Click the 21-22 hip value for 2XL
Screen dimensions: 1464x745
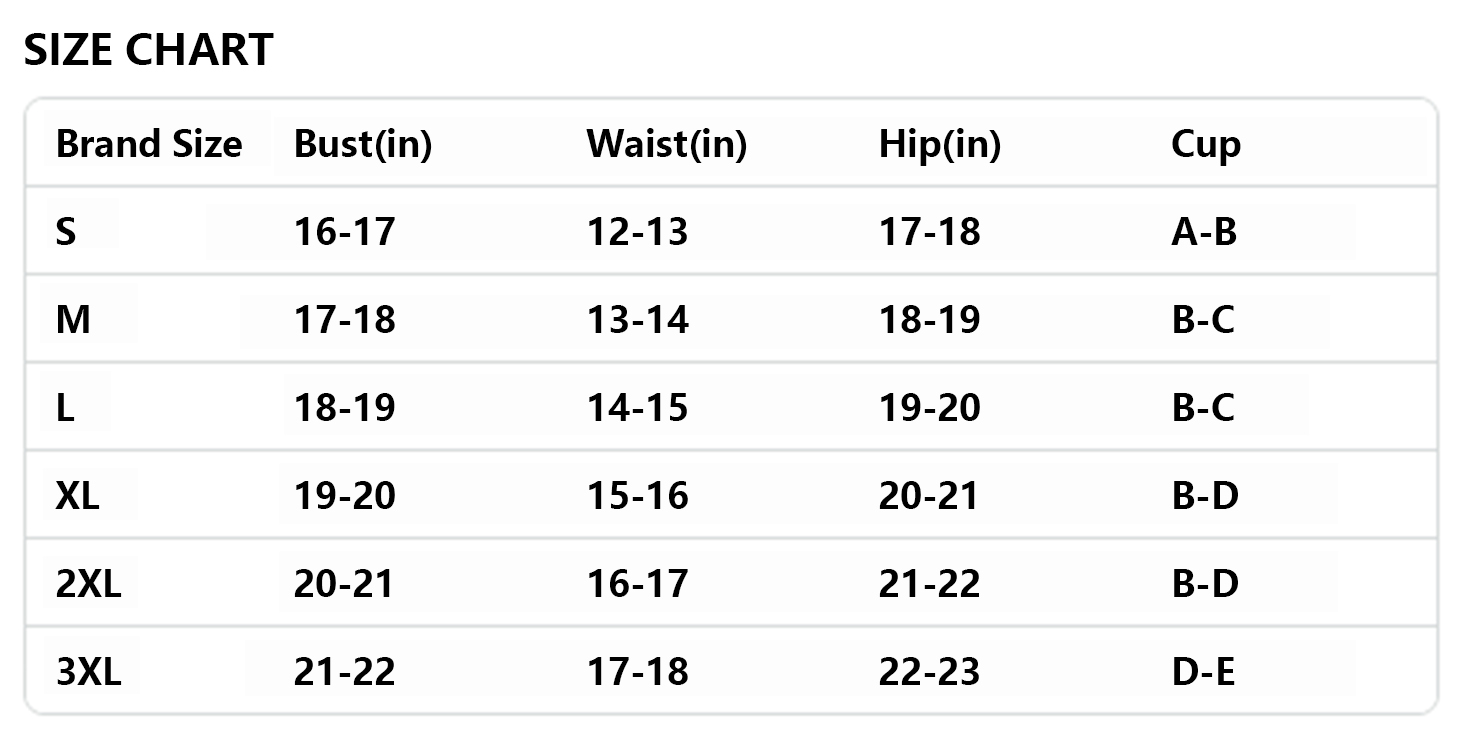[x=929, y=584]
